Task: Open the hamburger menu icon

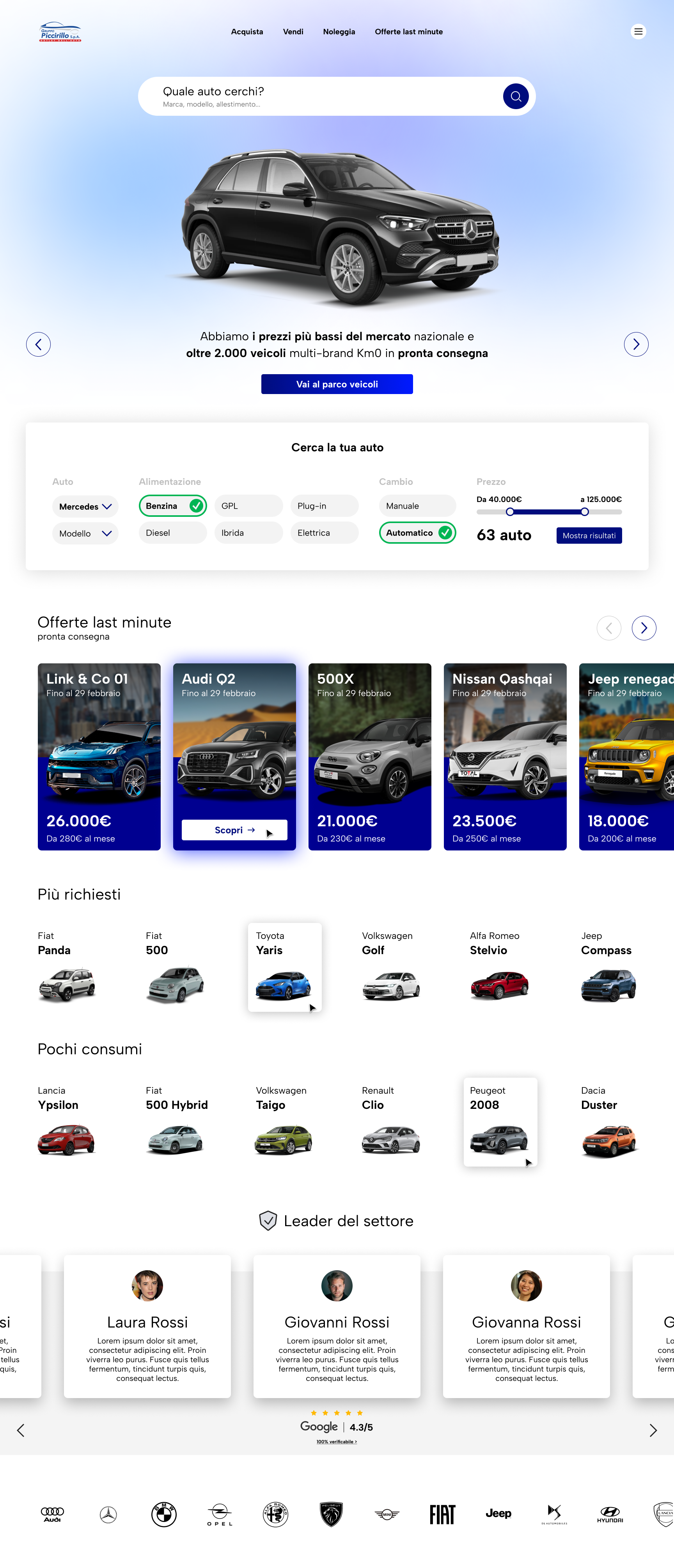Action: pos(638,32)
